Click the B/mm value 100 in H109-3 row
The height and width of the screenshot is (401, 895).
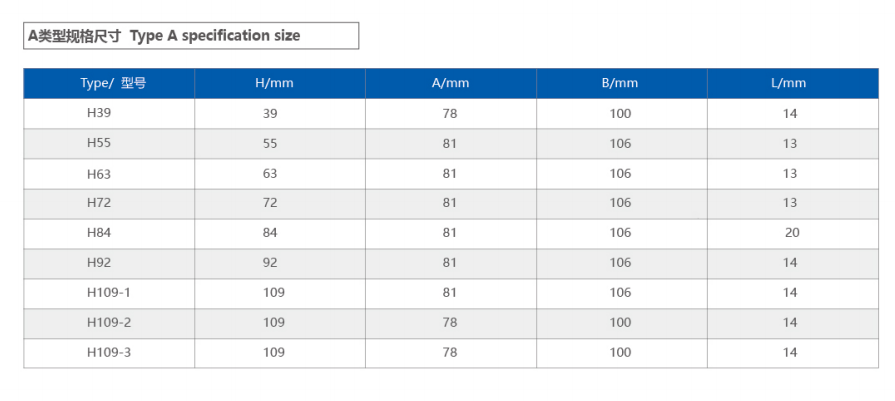620,352
